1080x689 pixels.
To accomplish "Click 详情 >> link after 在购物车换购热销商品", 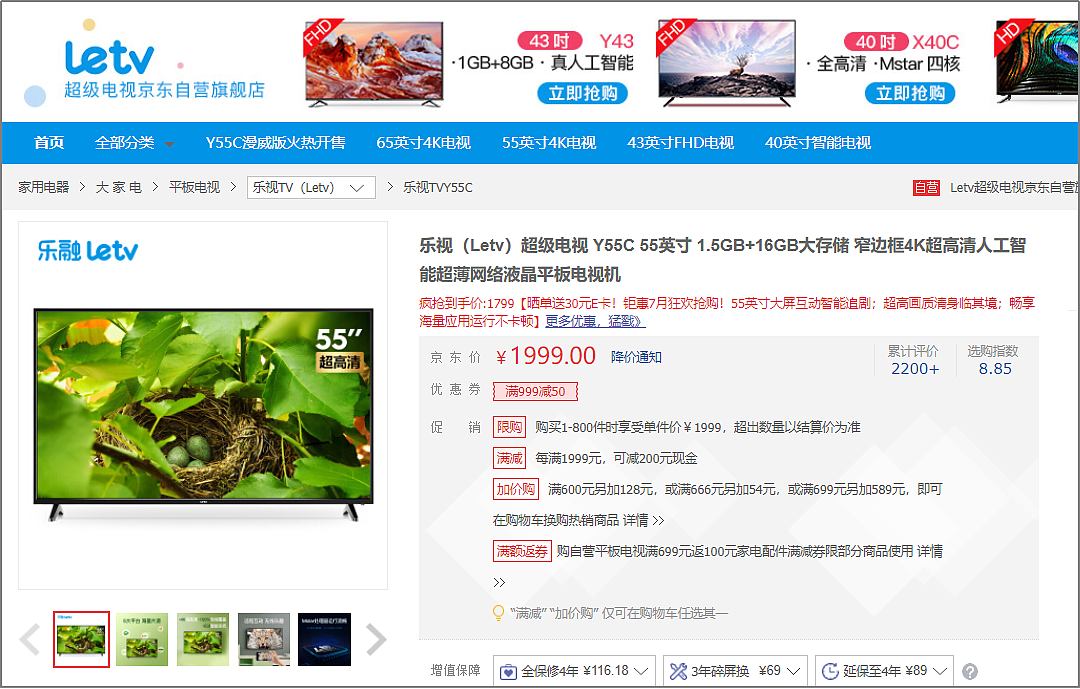I will point(643,520).
